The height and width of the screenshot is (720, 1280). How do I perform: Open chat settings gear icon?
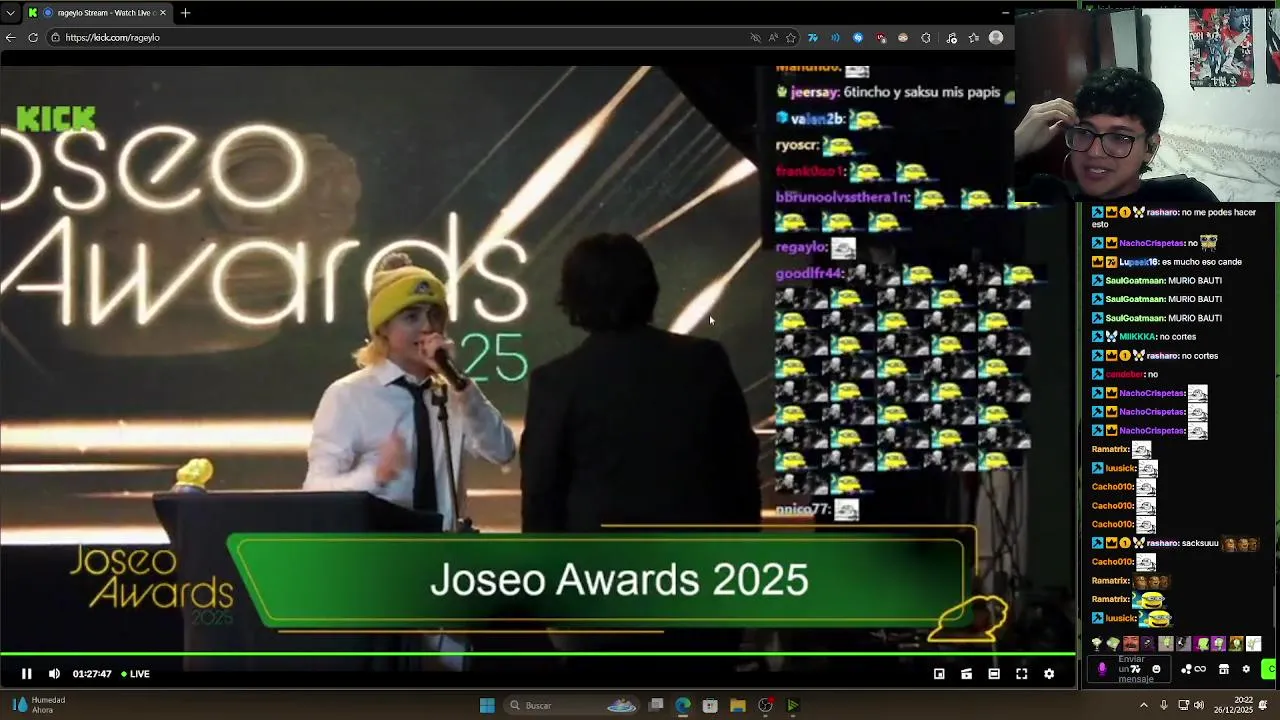click(x=1246, y=669)
